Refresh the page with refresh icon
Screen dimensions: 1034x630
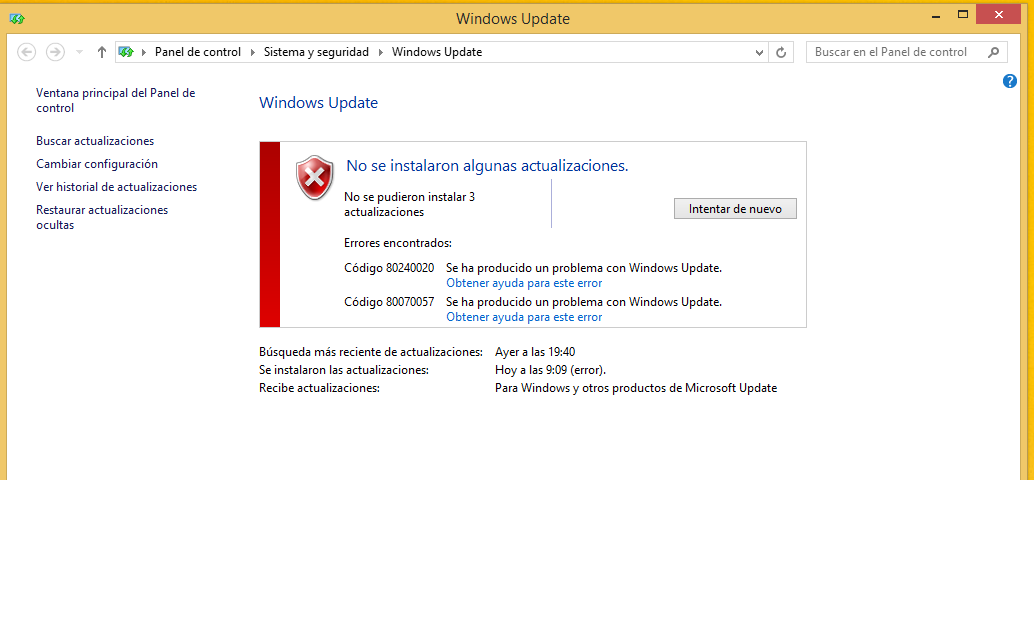[781, 52]
